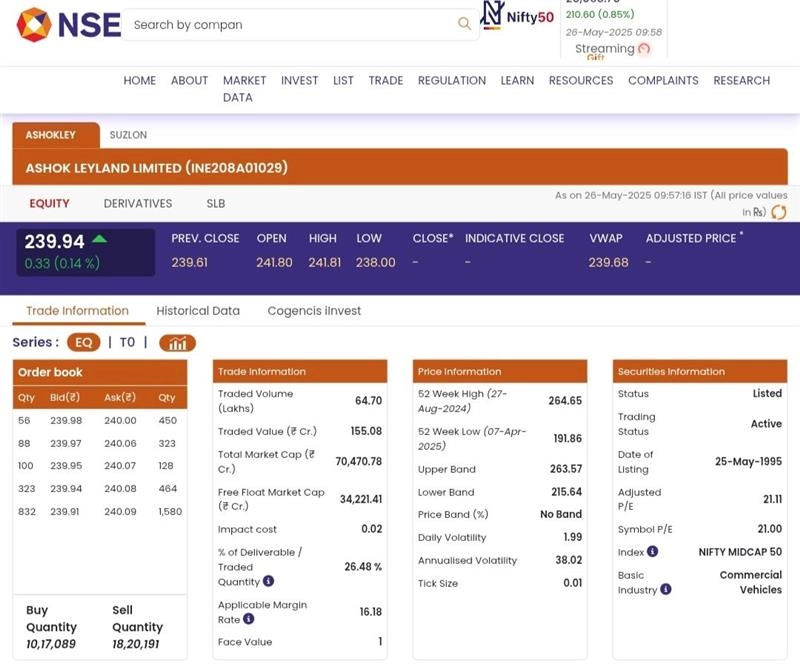Open the SUZLON stock tab
The width and height of the screenshot is (800, 669).
click(128, 134)
